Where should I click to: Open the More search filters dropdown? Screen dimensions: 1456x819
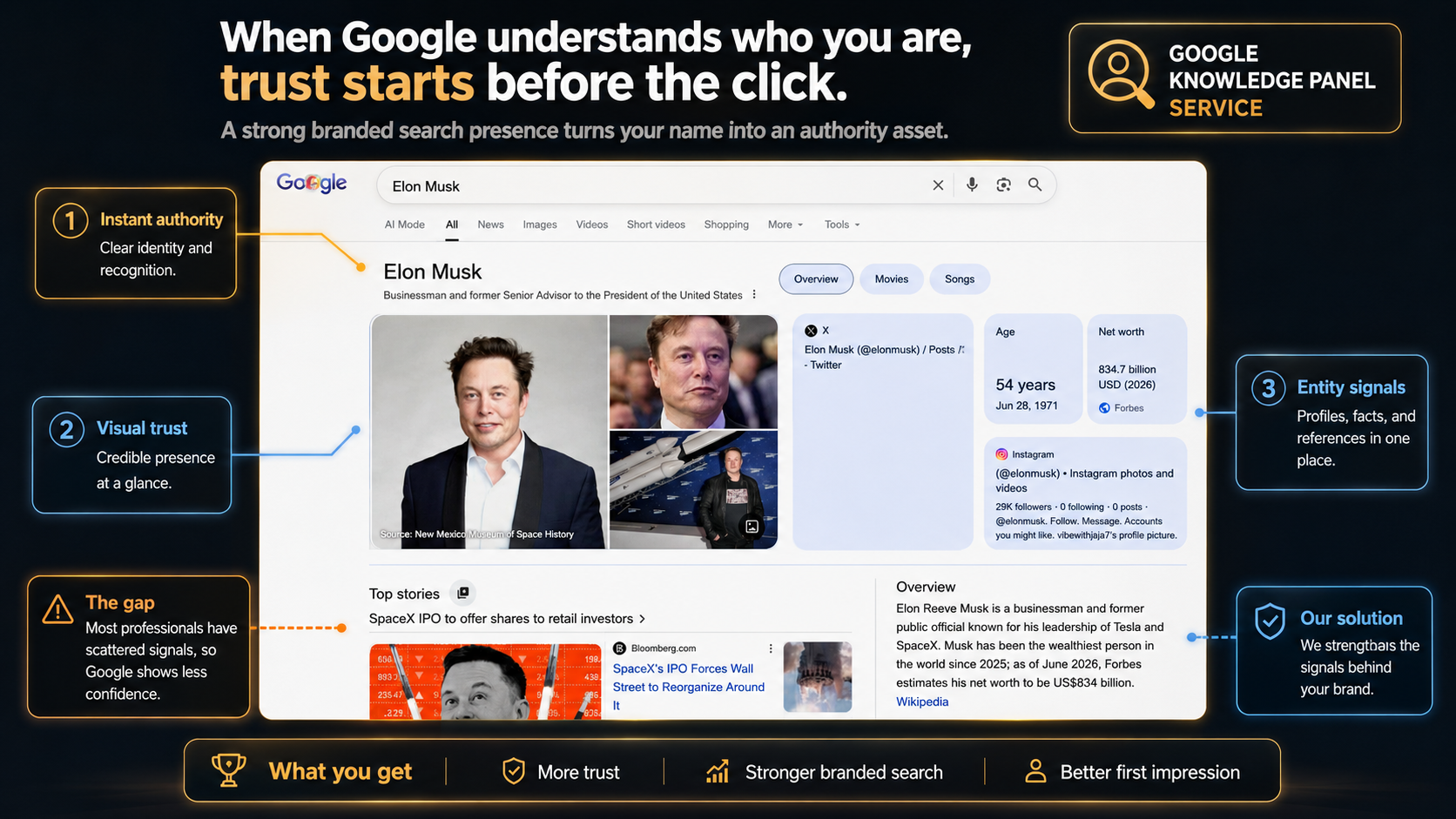coord(785,225)
